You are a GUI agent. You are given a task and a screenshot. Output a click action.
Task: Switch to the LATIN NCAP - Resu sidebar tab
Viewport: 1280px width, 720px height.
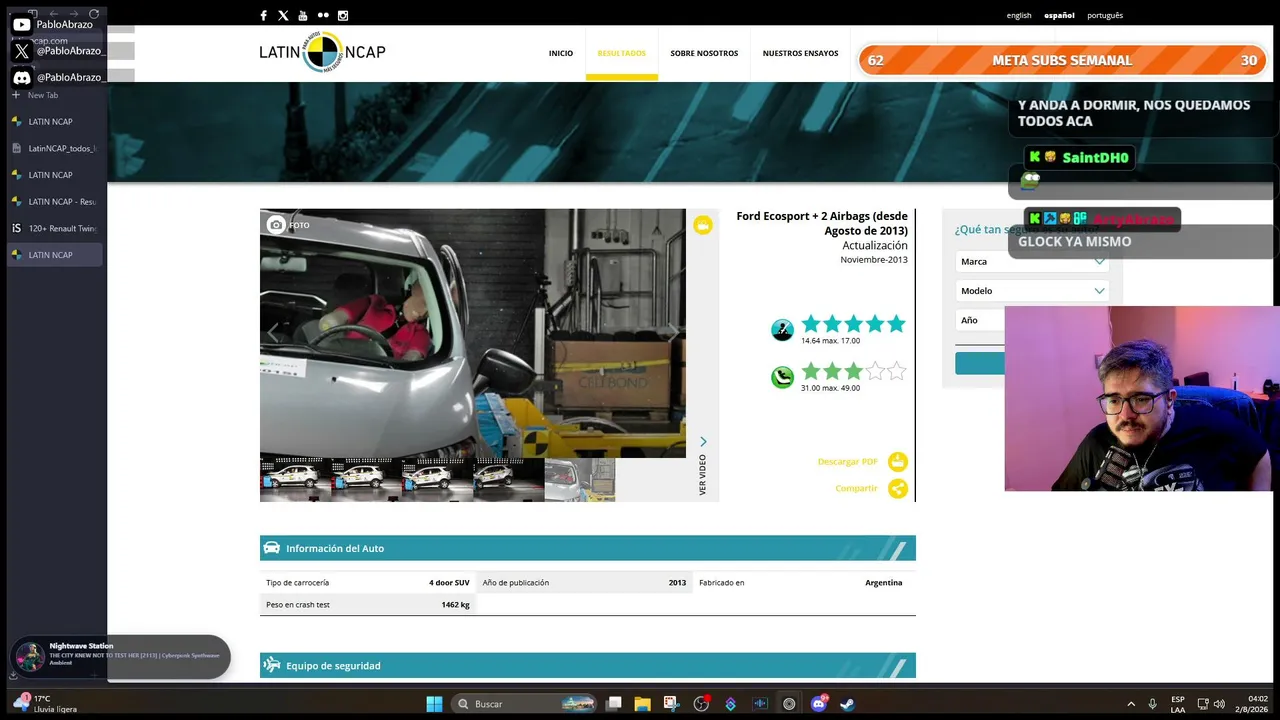(57, 202)
